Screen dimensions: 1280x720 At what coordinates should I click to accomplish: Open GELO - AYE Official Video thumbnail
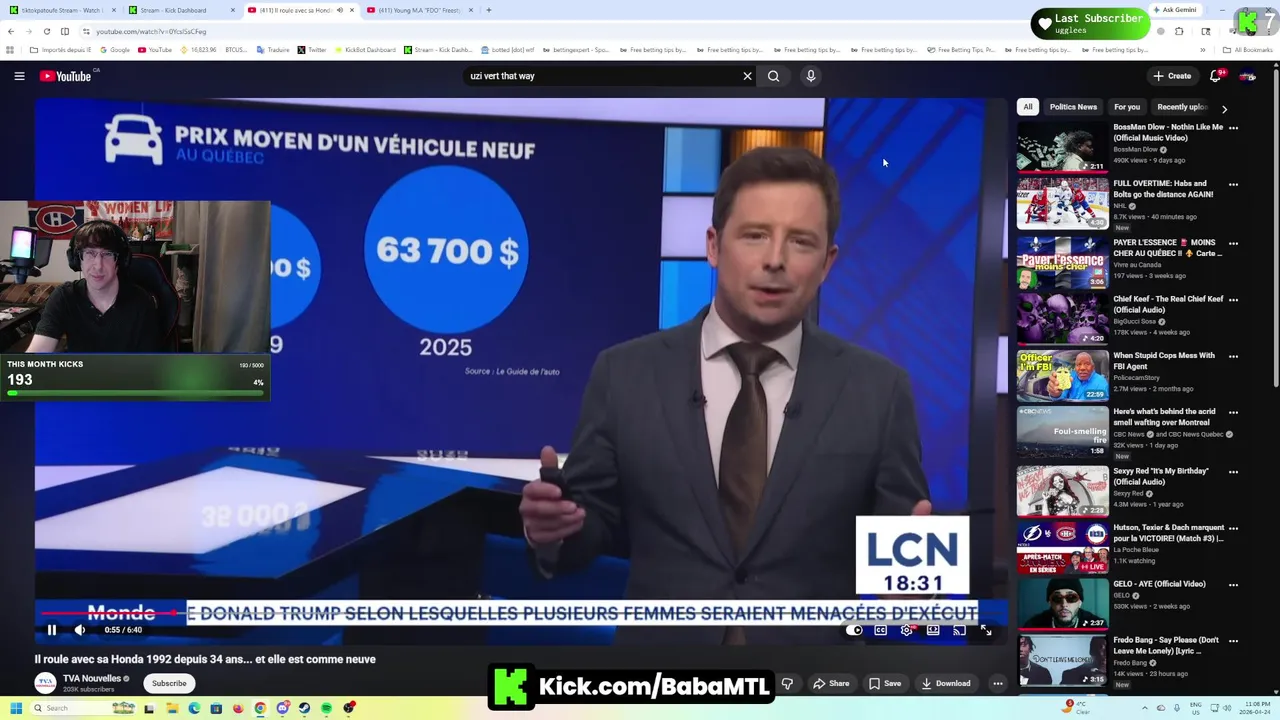(x=1062, y=604)
